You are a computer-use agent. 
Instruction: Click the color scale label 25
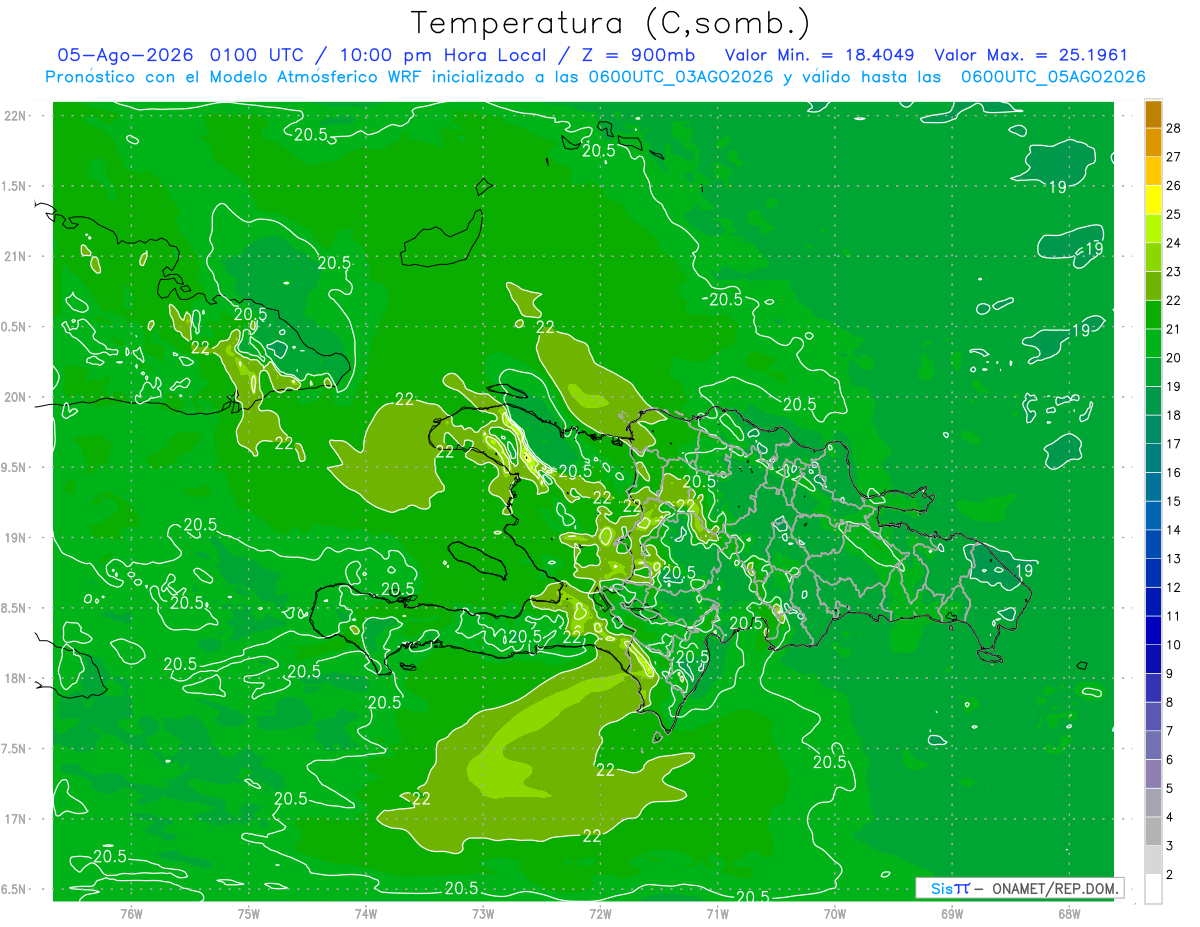click(x=1174, y=214)
